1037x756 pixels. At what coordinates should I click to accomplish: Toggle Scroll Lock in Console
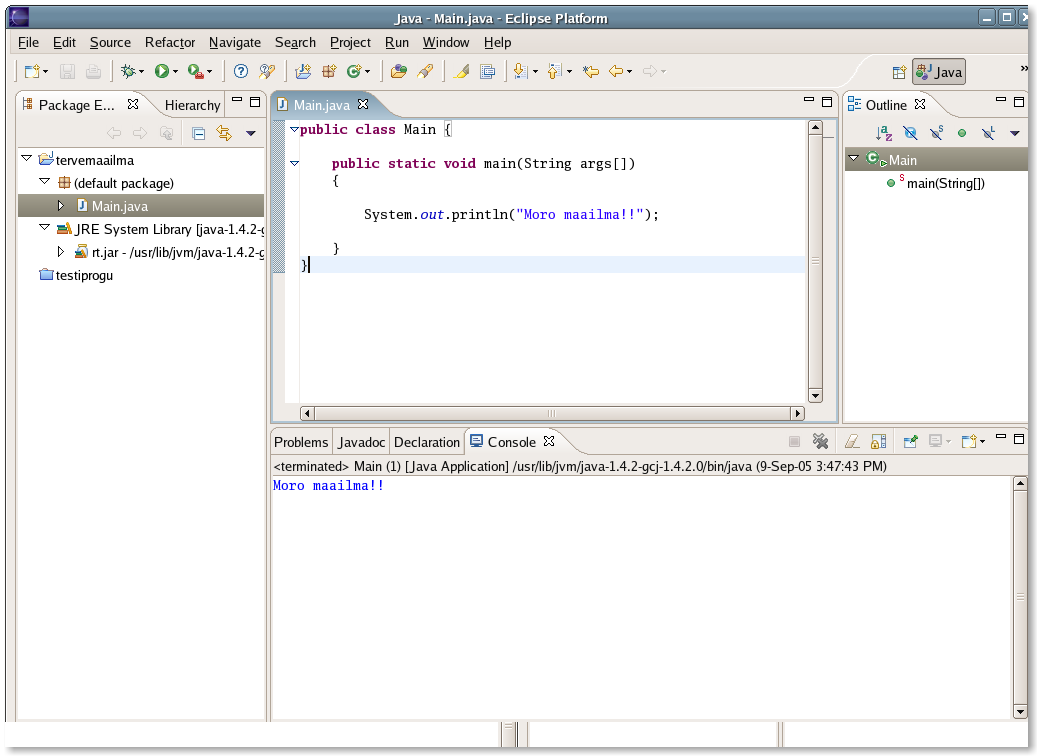coord(879,441)
